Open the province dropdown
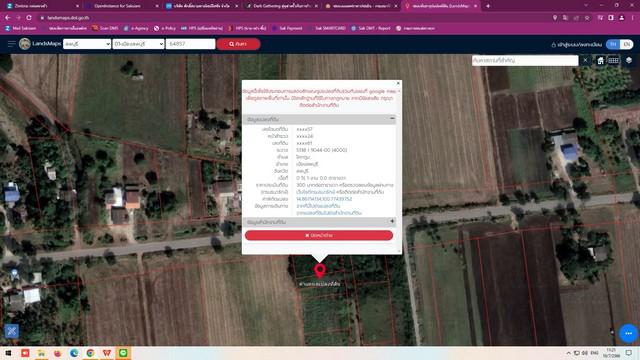Viewport: 640px width, 360px height. tap(87, 44)
